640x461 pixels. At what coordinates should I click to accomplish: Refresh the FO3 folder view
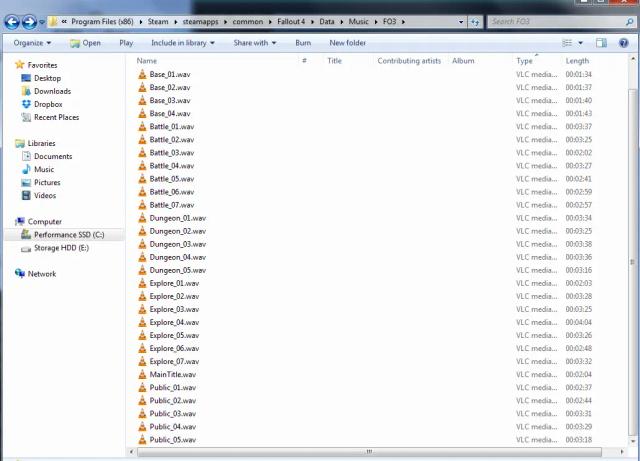(475, 22)
